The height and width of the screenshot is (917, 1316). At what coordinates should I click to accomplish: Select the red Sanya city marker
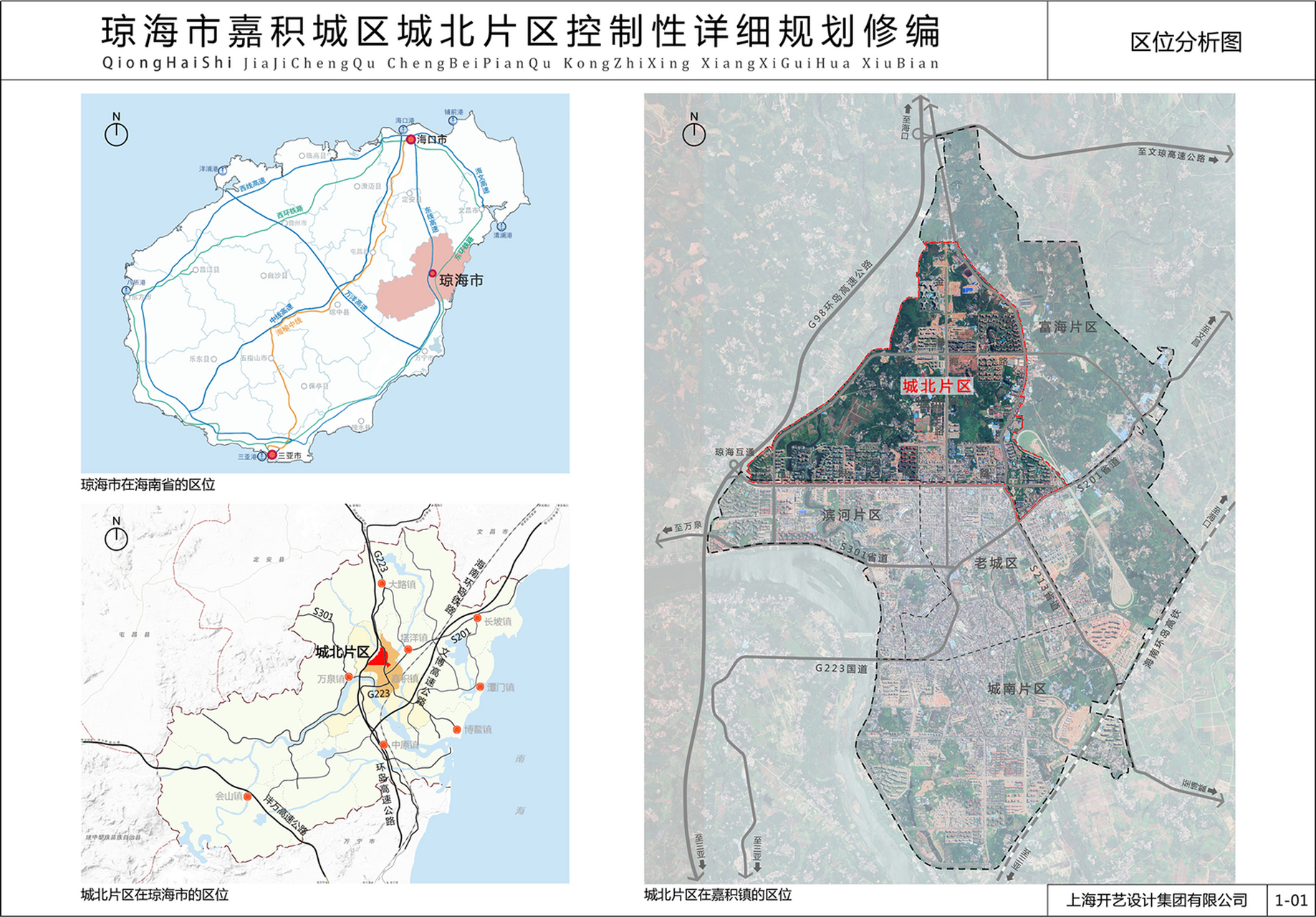(x=272, y=454)
